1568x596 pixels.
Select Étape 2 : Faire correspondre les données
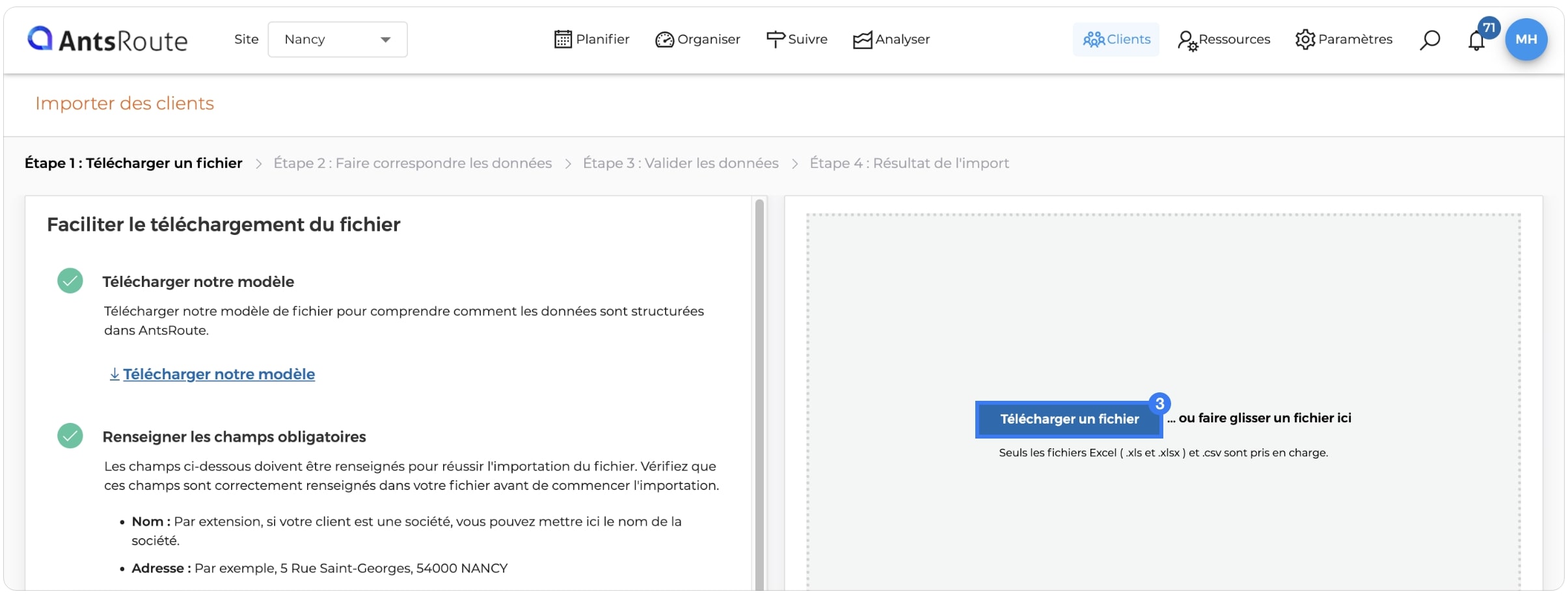pos(412,163)
